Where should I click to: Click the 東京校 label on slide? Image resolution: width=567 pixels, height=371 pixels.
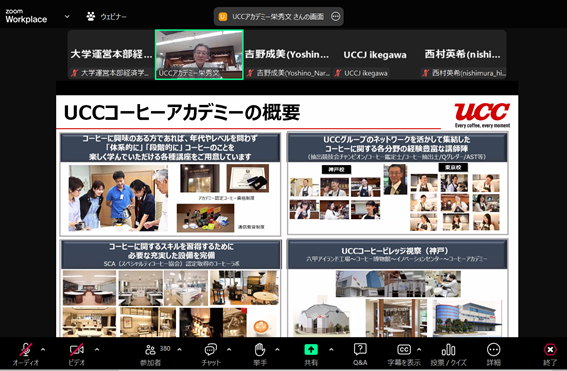[x=453, y=167]
